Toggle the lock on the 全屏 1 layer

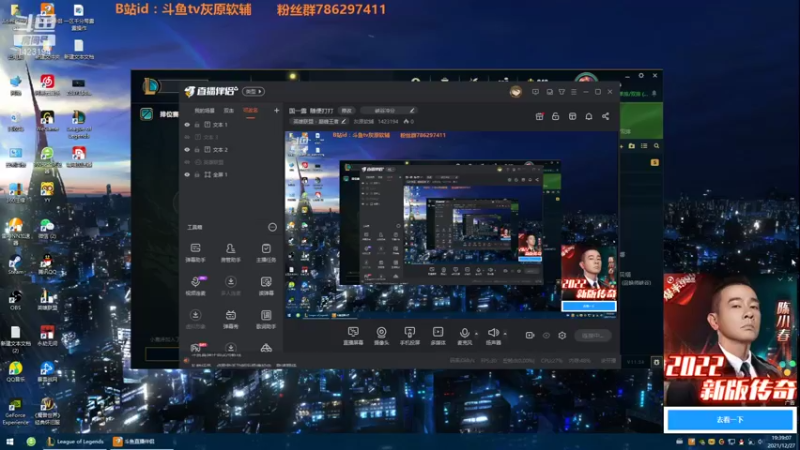coord(197,174)
